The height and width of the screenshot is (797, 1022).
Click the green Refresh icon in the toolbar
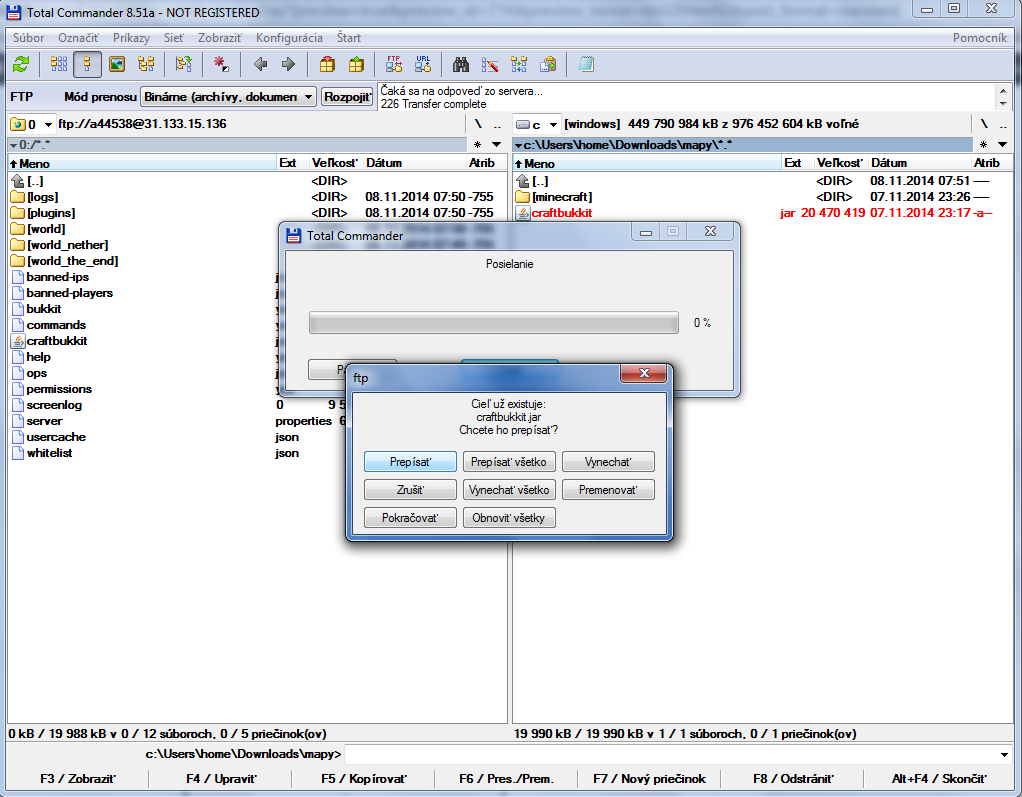click(21, 64)
